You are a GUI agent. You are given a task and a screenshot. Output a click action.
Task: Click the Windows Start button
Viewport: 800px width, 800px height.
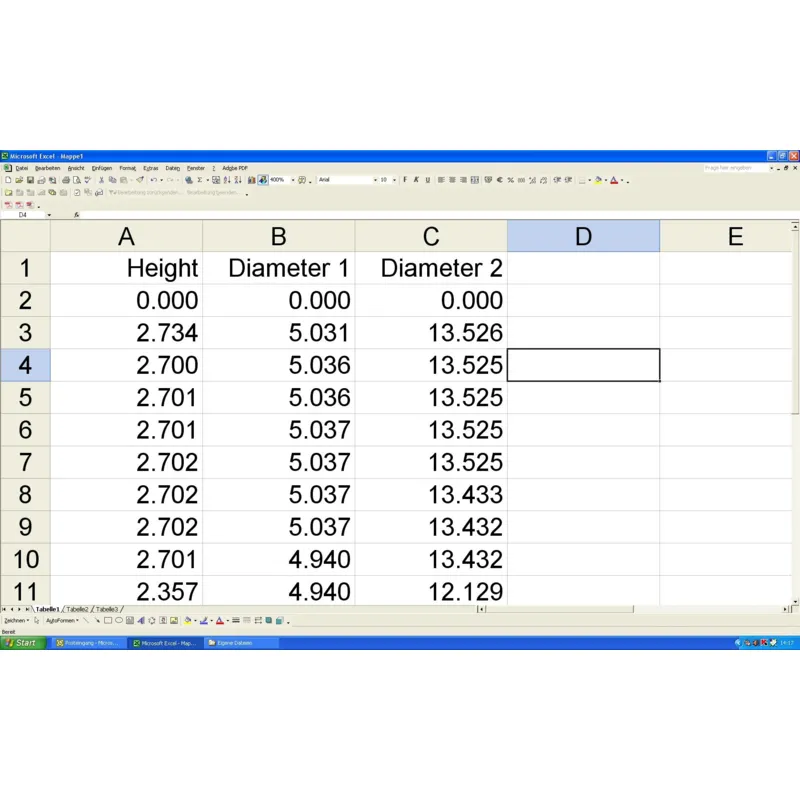pos(23,643)
